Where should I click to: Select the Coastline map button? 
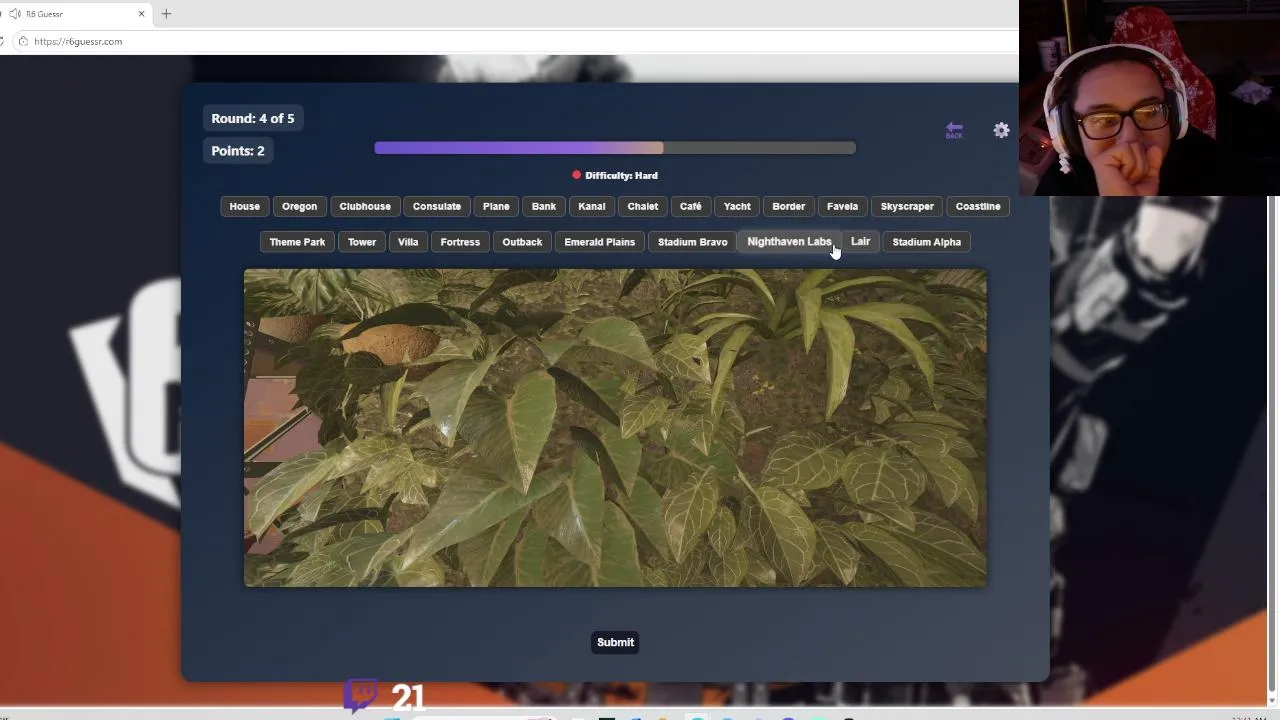[x=978, y=206]
